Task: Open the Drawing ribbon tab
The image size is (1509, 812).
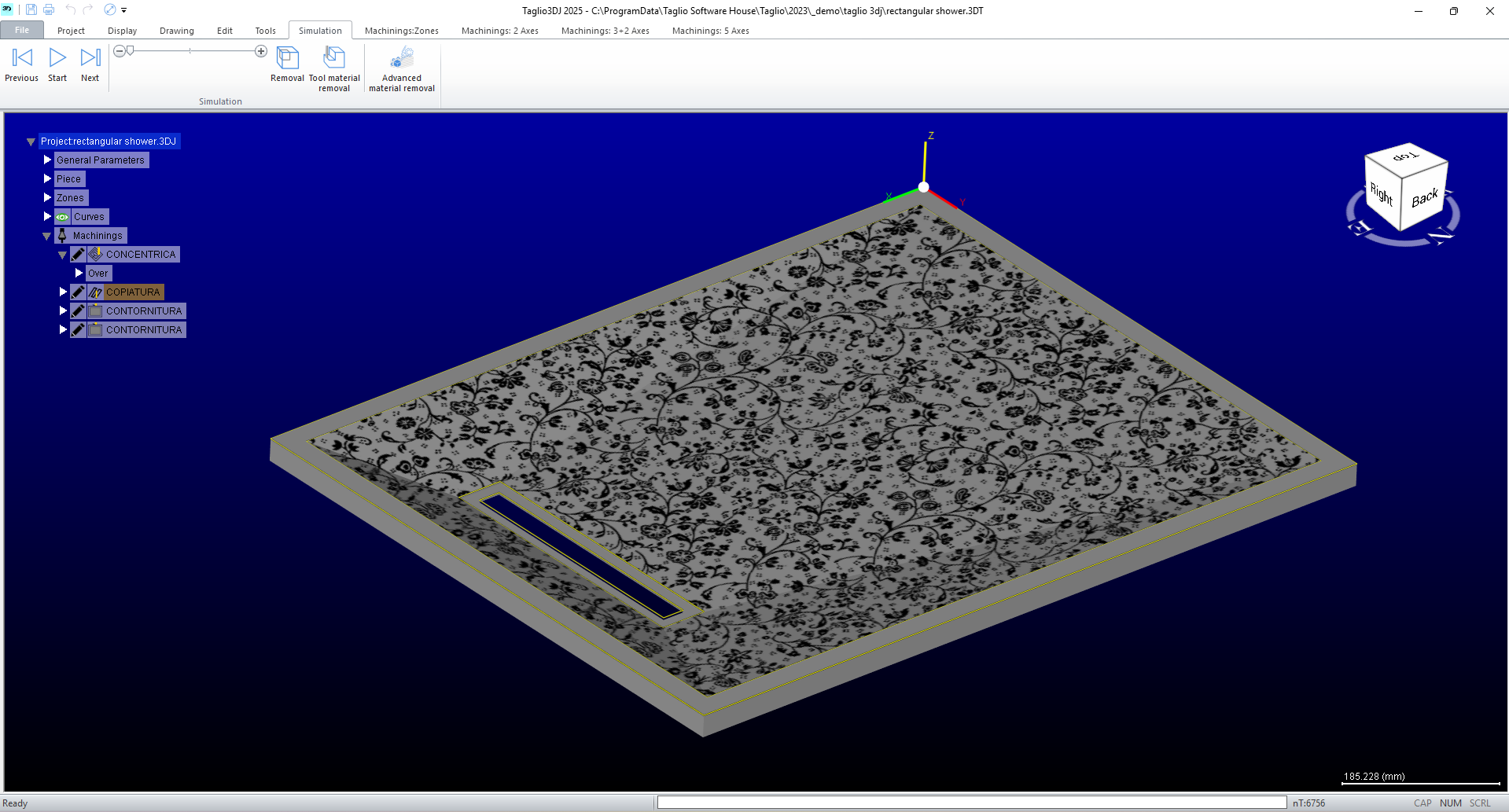Action: point(176,31)
